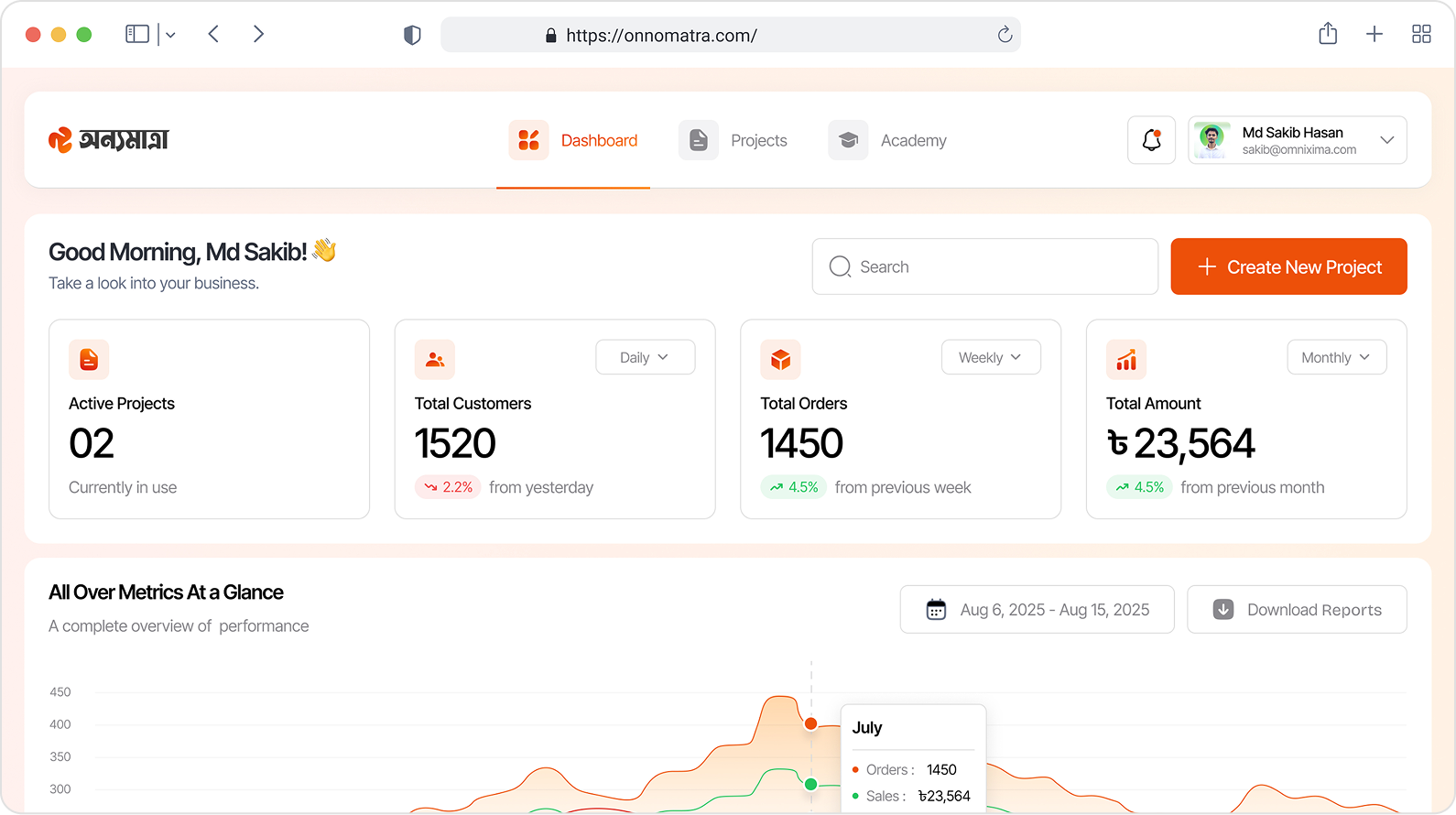Open the Weekly period dropdown

click(991, 357)
